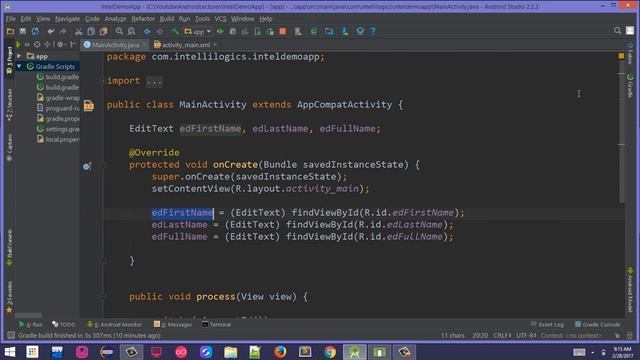640x360 pixels.
Task: Open the Messages tool window
Action: (173, 324)
